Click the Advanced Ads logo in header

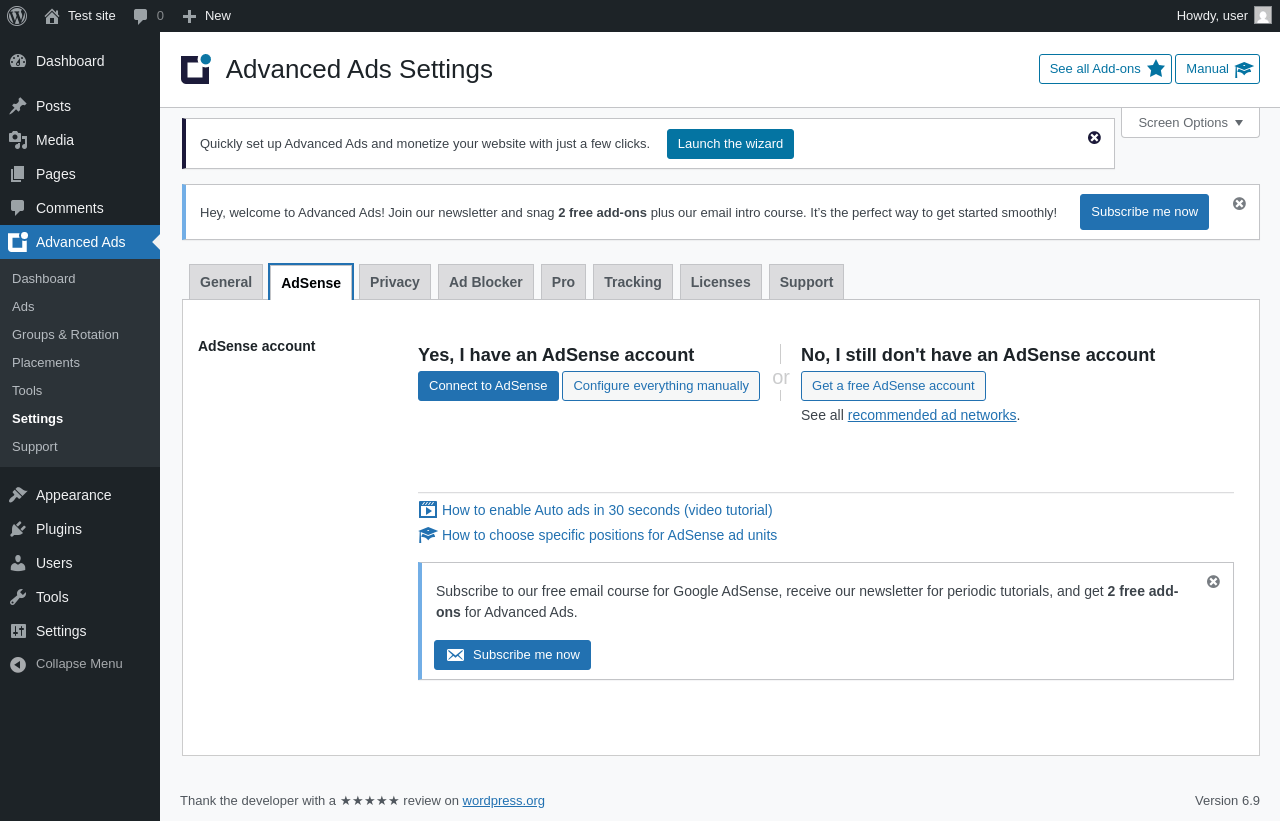[196, 69]
